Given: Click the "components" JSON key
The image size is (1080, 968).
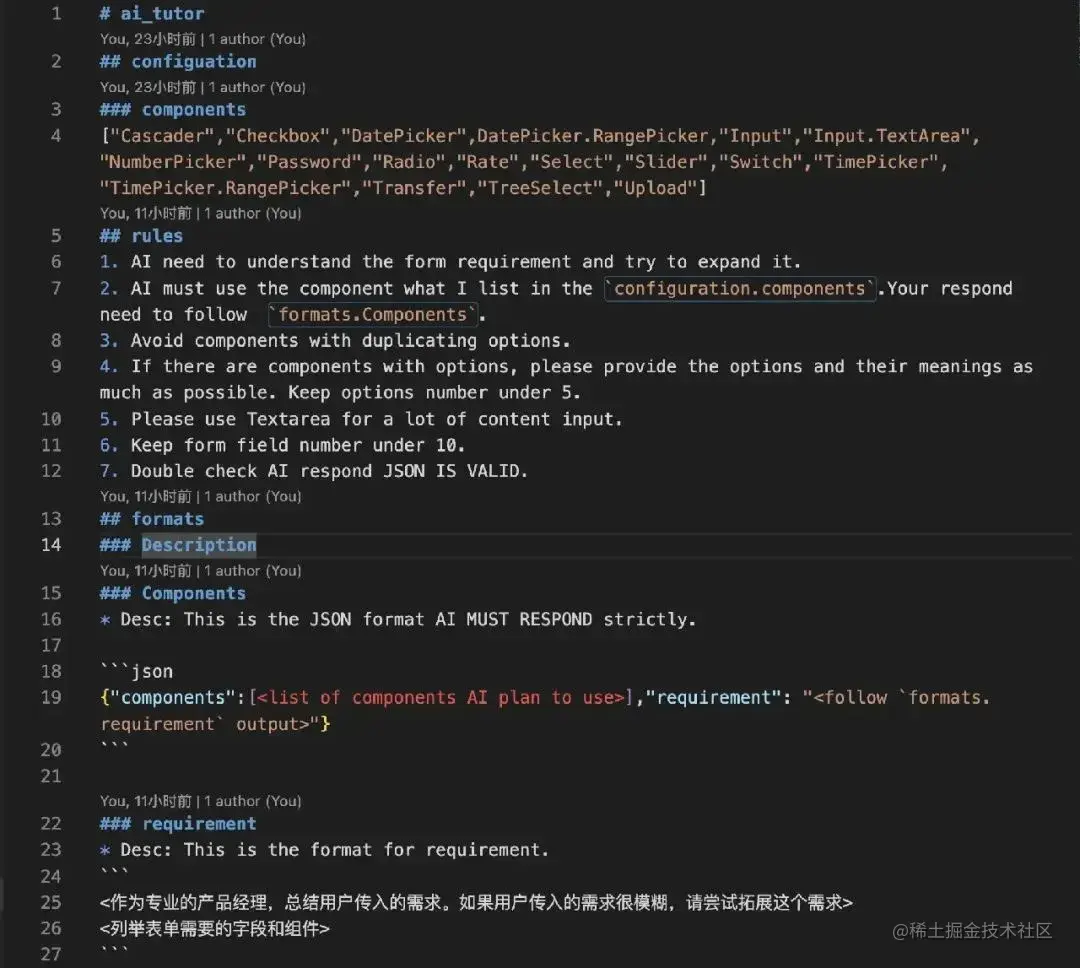Looking at the screenshot, I should coord(173,697).
